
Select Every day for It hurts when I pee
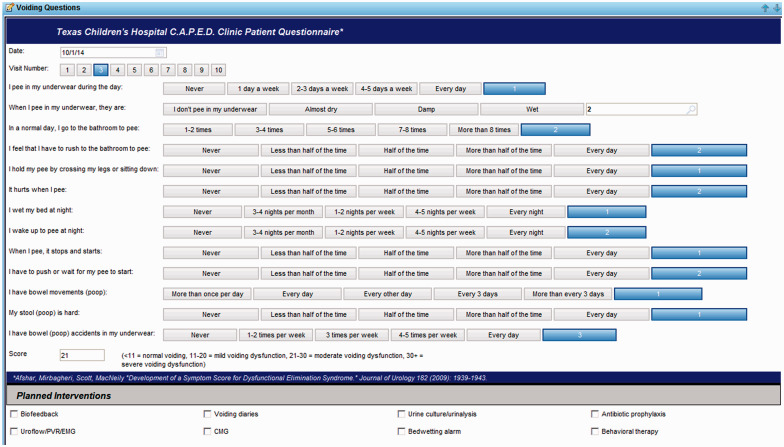[x=602, y=191]
